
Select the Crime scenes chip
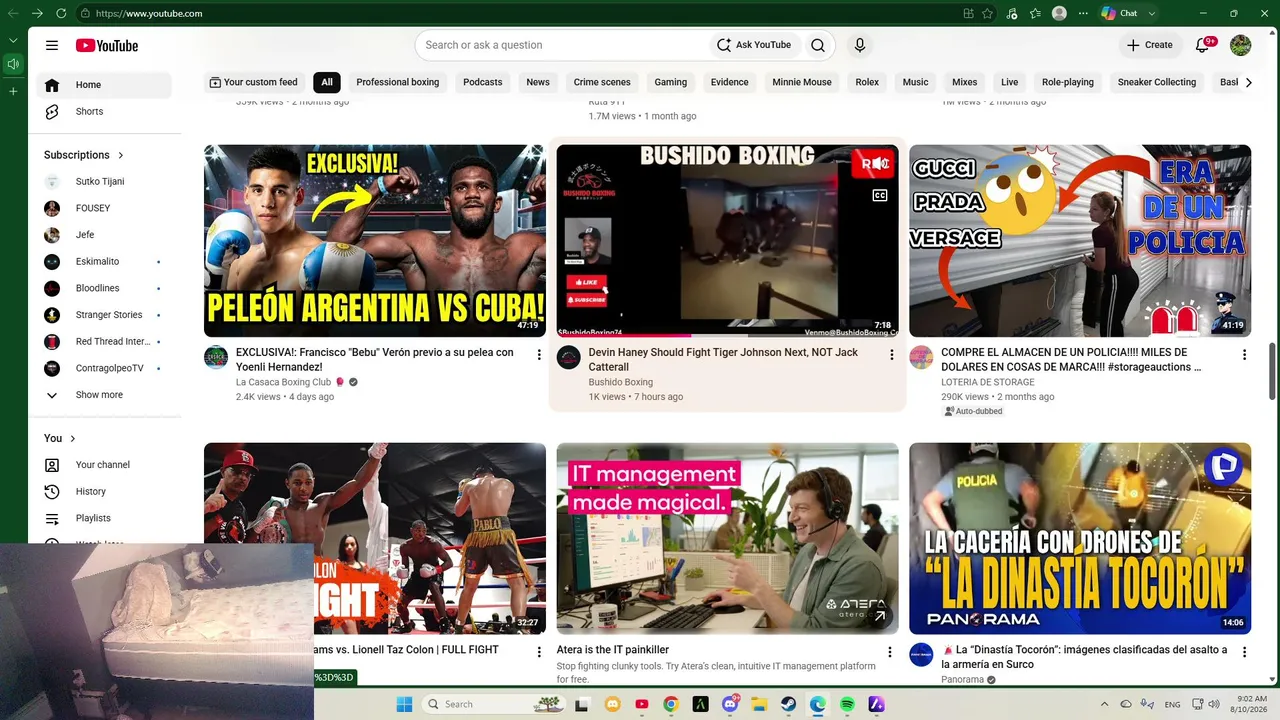coord(602,82)
